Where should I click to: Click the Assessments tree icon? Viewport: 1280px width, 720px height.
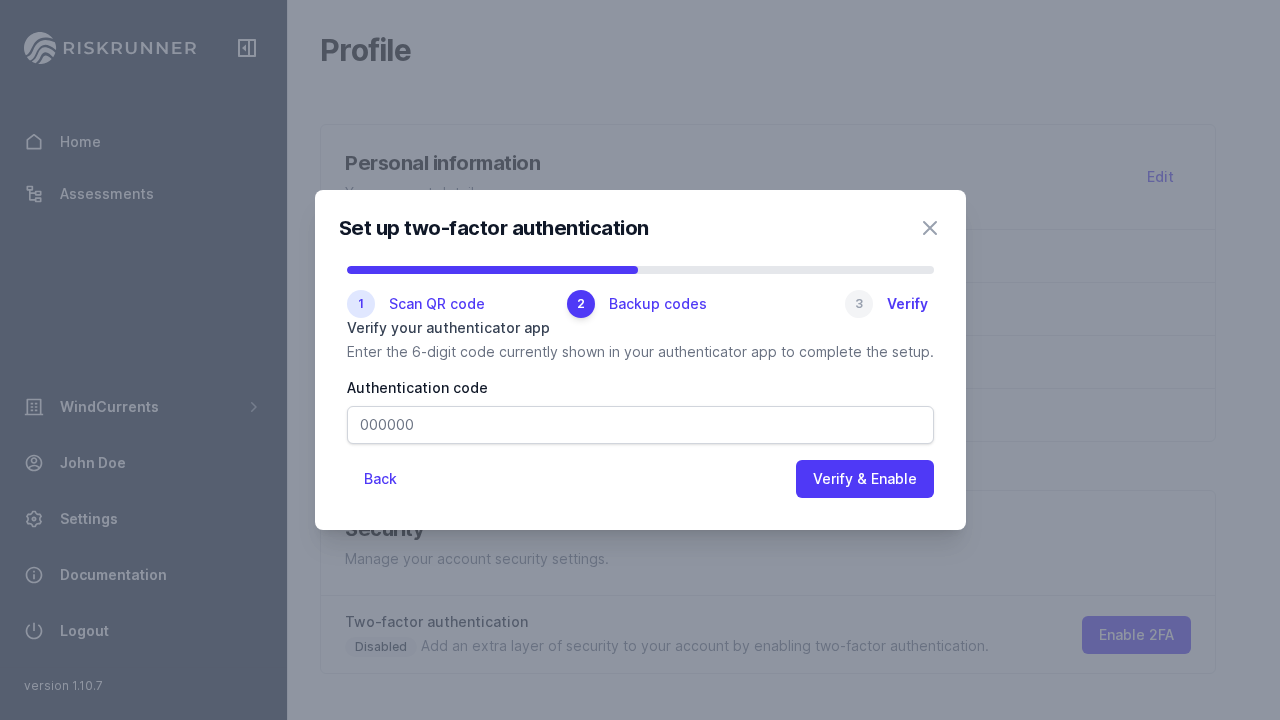[x=34, y=194]
